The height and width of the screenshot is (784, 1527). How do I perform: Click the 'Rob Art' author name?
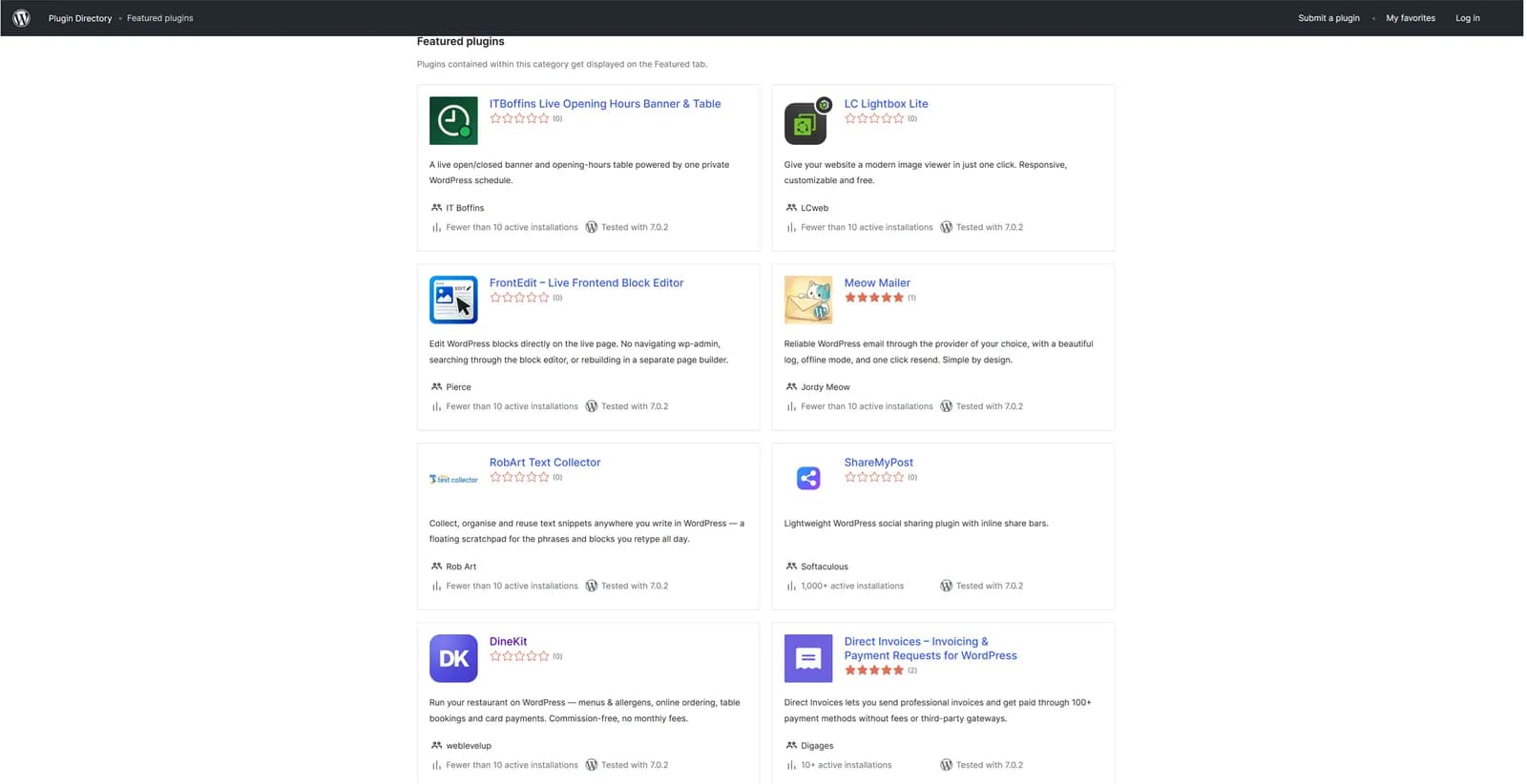click(x=461, y=567)
